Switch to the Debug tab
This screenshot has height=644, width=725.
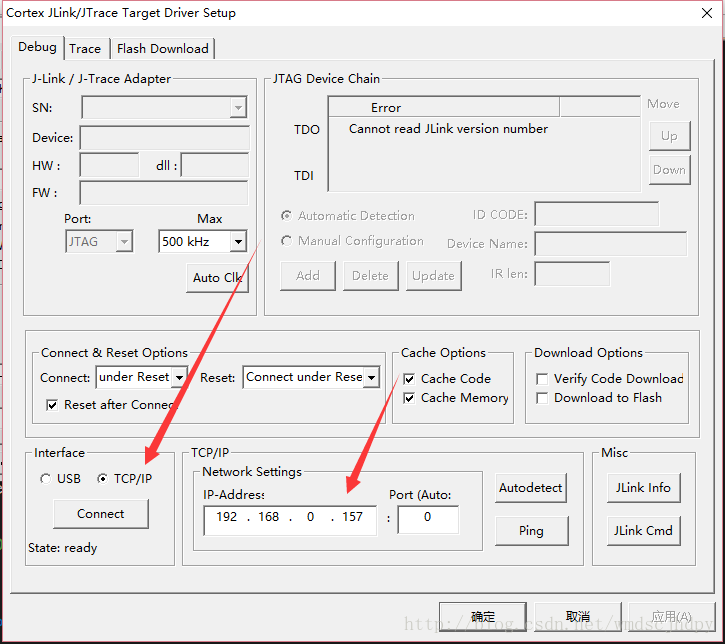(x=37, y=48)
